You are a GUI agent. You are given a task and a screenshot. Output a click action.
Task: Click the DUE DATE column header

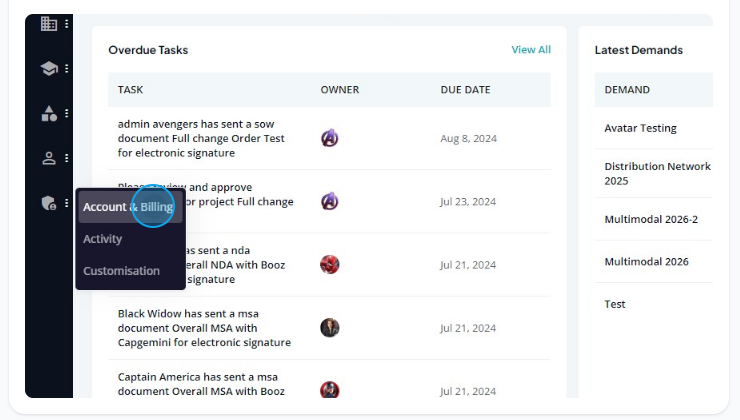(465, 90)
